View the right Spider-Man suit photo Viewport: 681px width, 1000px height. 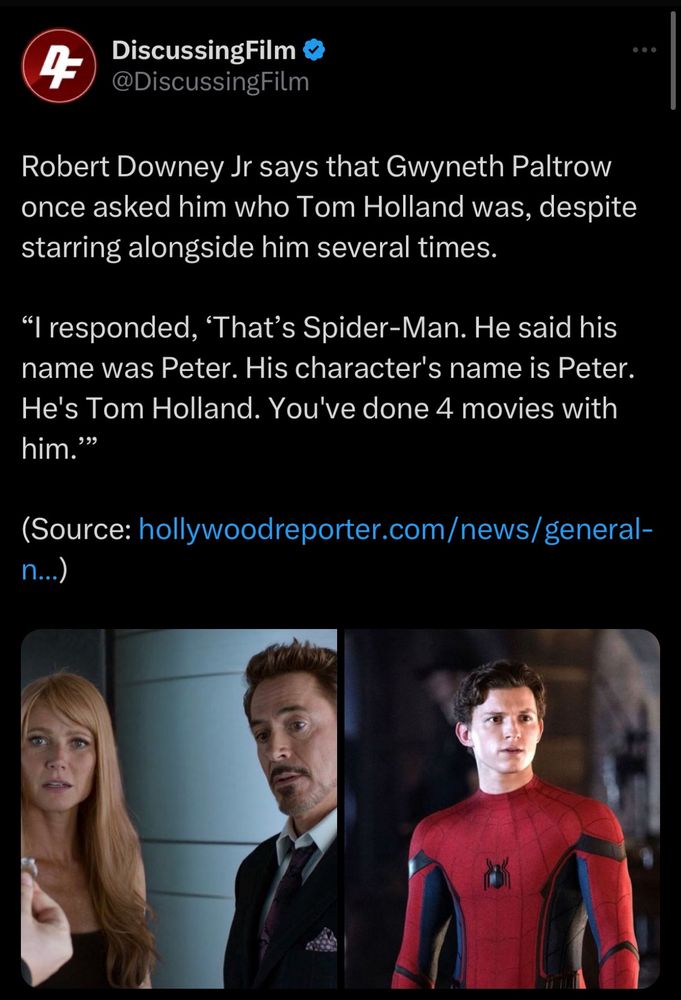(x=502, y=808)
